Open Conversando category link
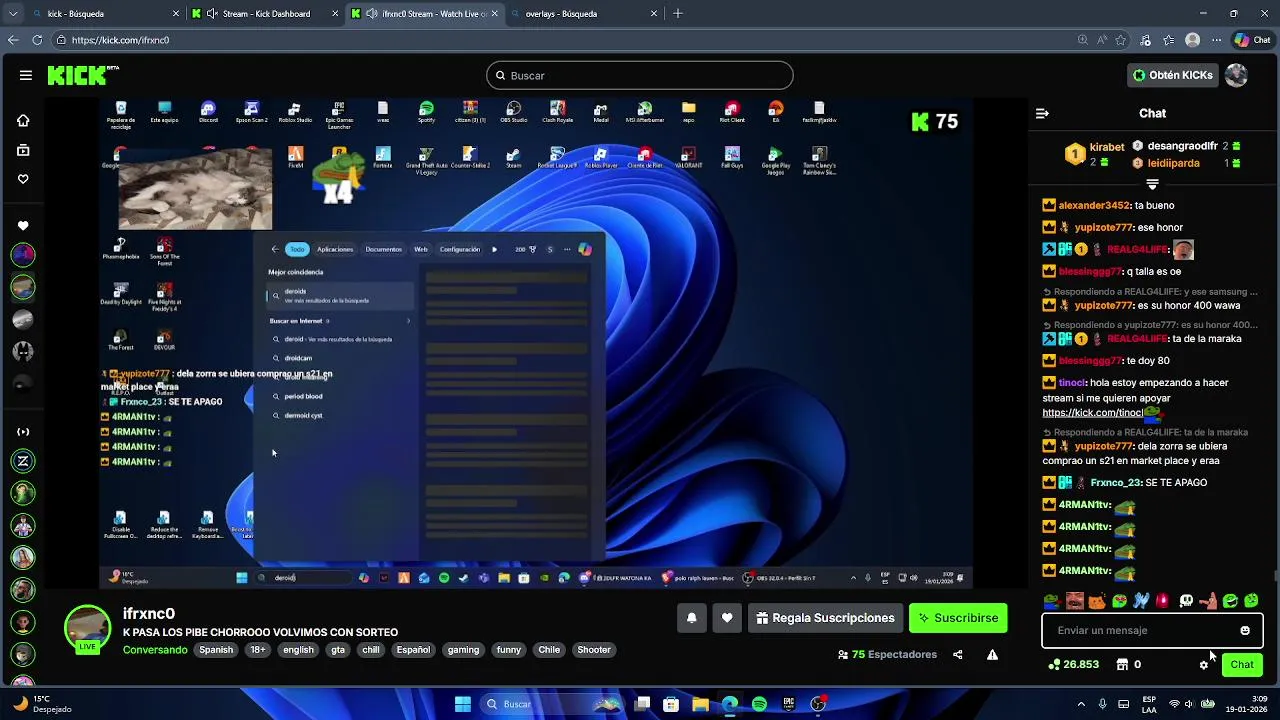 click(155, 650)
